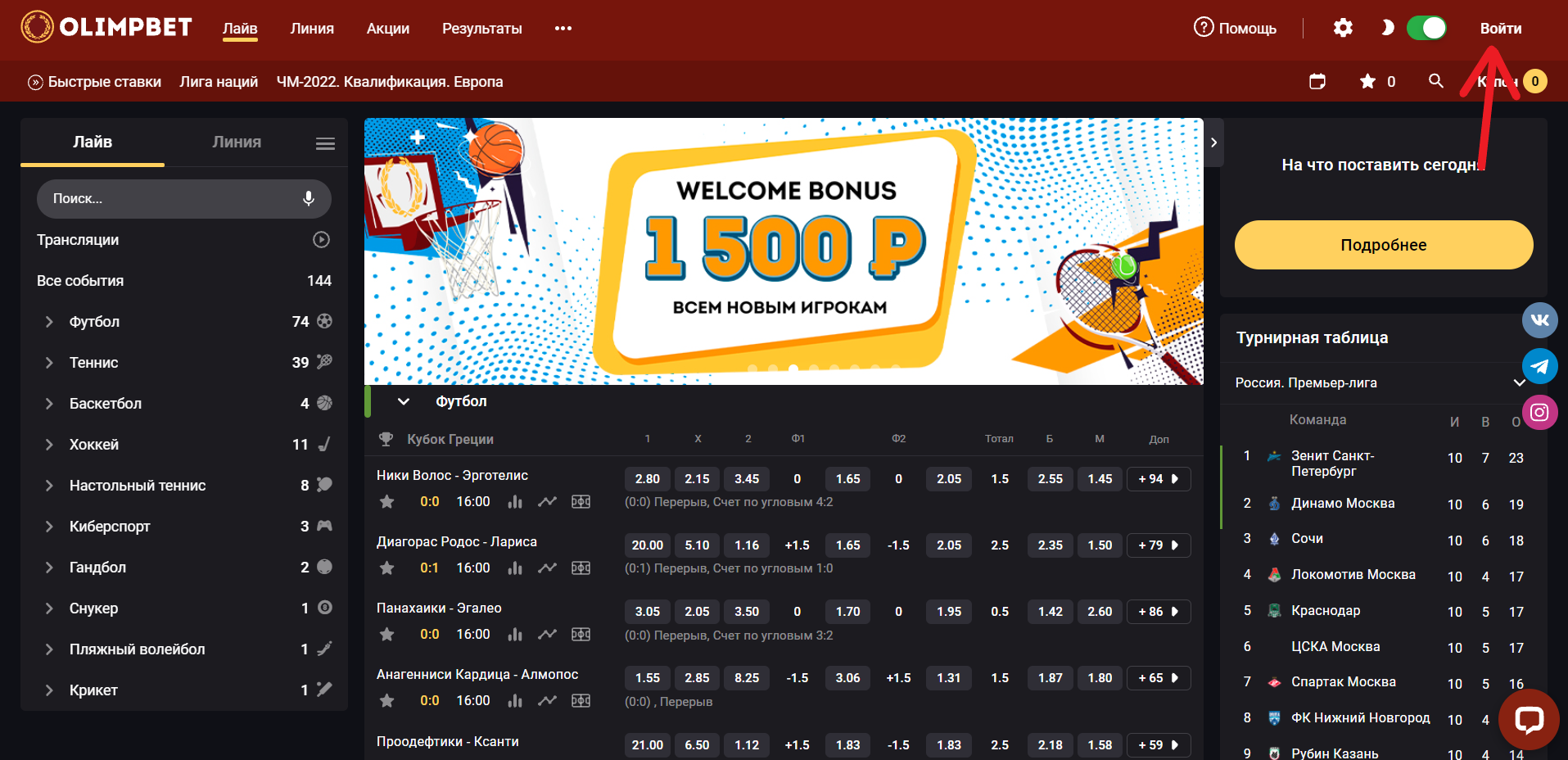Open the live chat bubble
The width and height of the screenshot is (1568, 760).
(x=1528, y=720)
